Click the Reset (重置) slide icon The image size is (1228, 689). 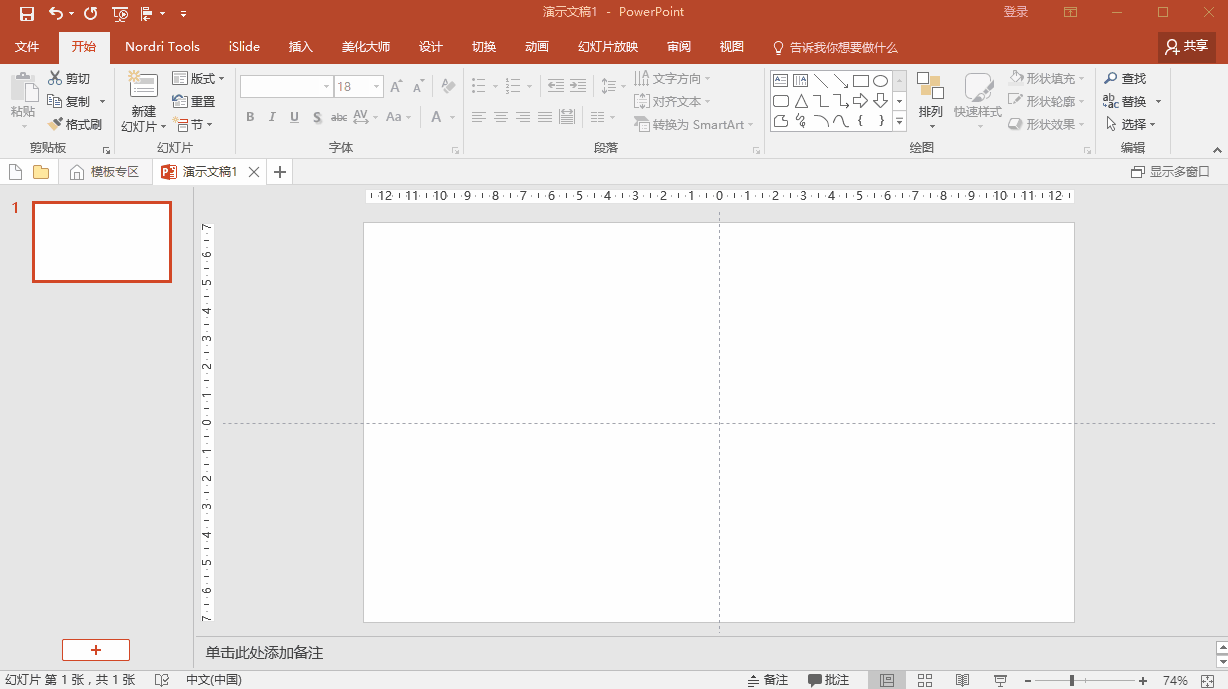[180, 101]
